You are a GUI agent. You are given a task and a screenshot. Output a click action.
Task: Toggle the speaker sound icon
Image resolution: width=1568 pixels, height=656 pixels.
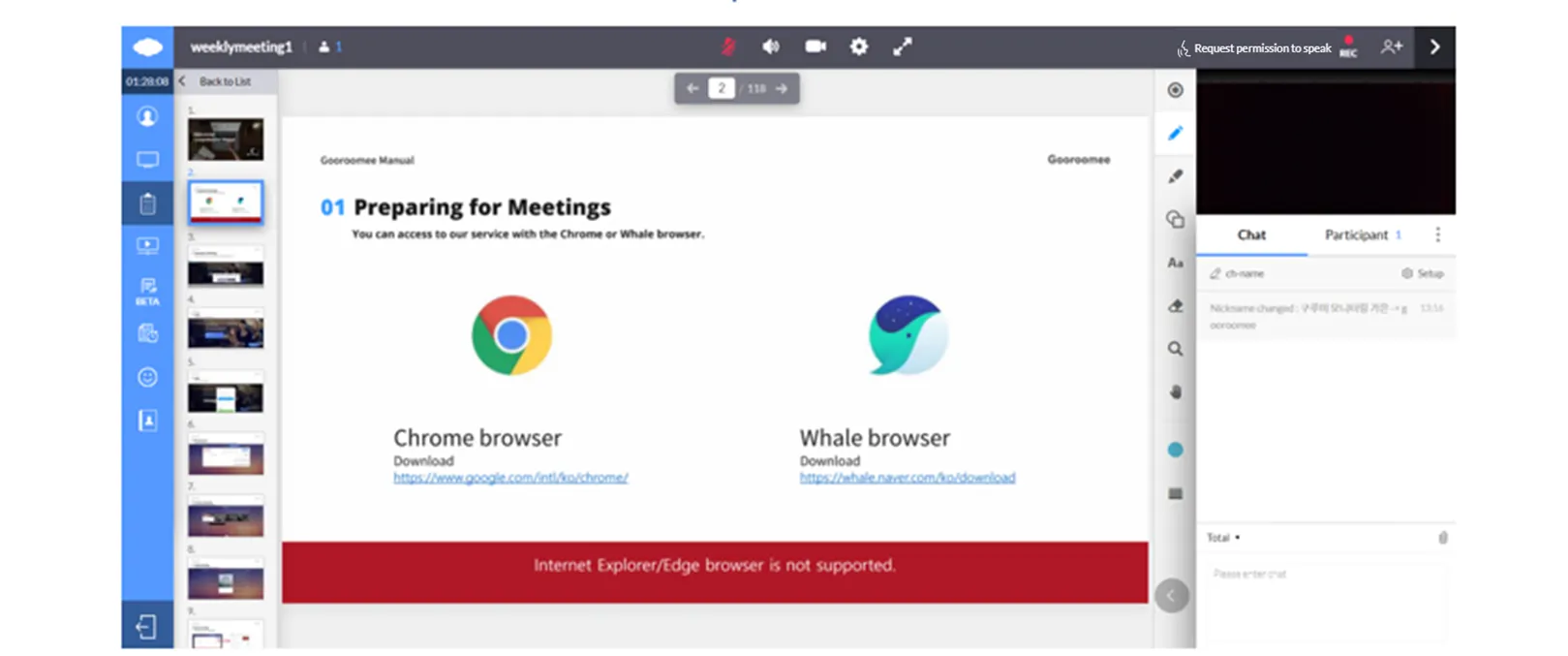[771, 47]
